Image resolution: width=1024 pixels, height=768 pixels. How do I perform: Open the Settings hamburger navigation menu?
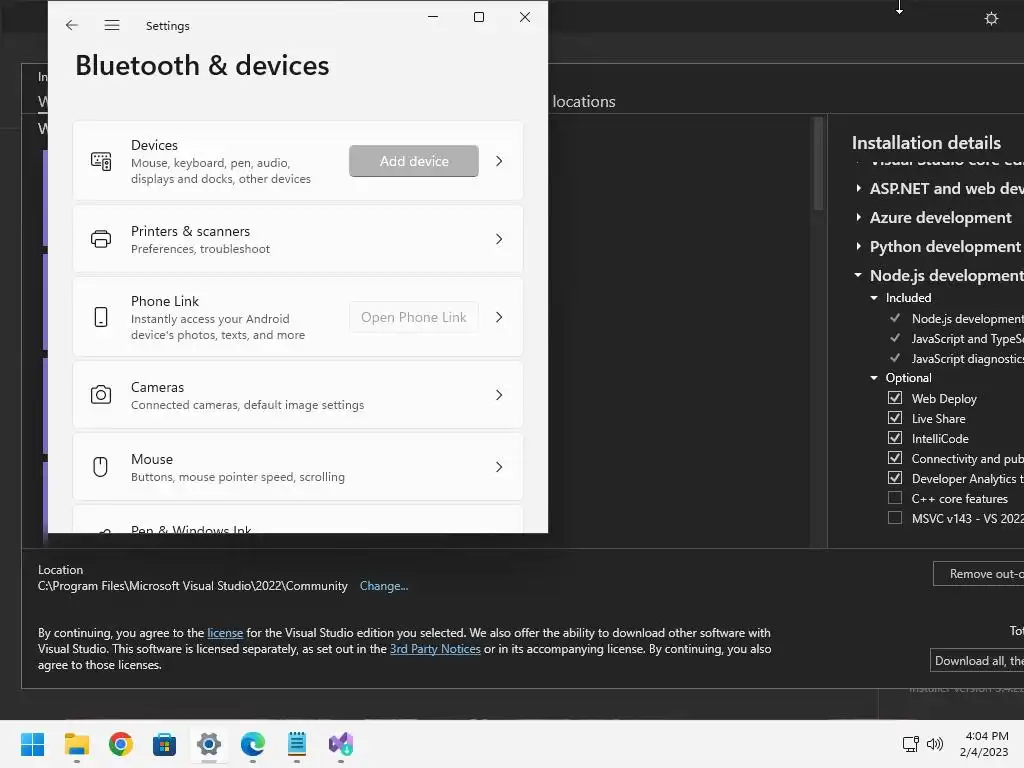click(x=112, y=25)
